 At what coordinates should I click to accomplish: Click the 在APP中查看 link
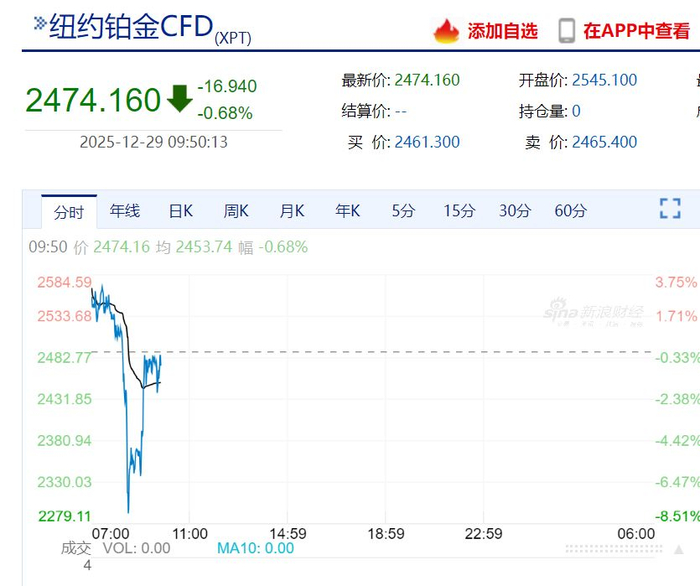click(x=636, y=31)
